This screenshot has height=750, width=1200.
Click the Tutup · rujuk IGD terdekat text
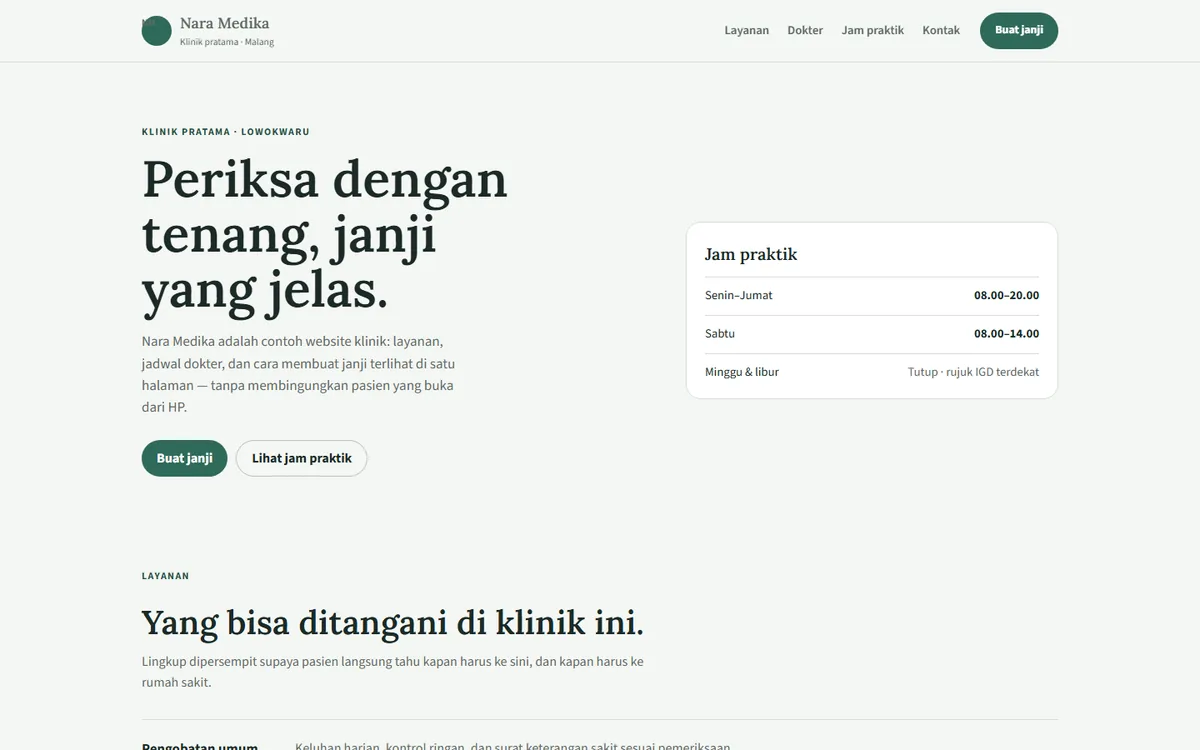point(974,371)
